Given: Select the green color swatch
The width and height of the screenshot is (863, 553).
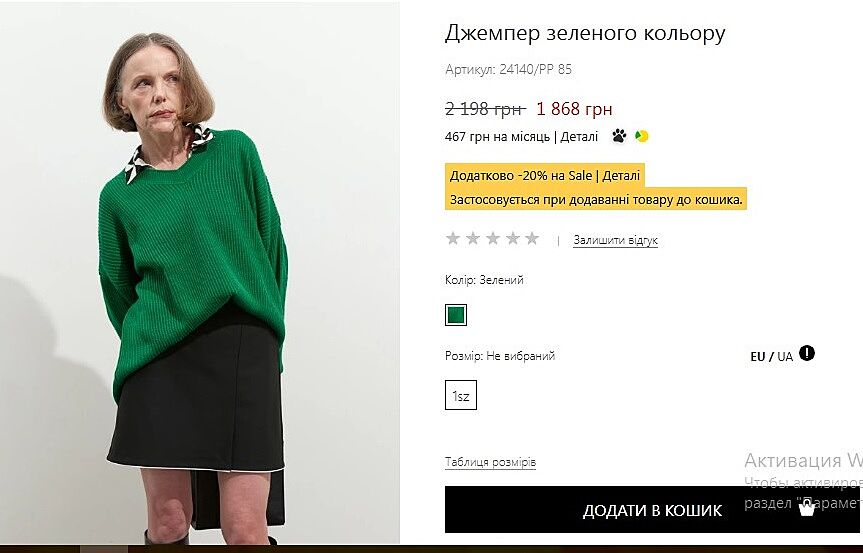Looking at the screenshot, I should pos(456,315).
